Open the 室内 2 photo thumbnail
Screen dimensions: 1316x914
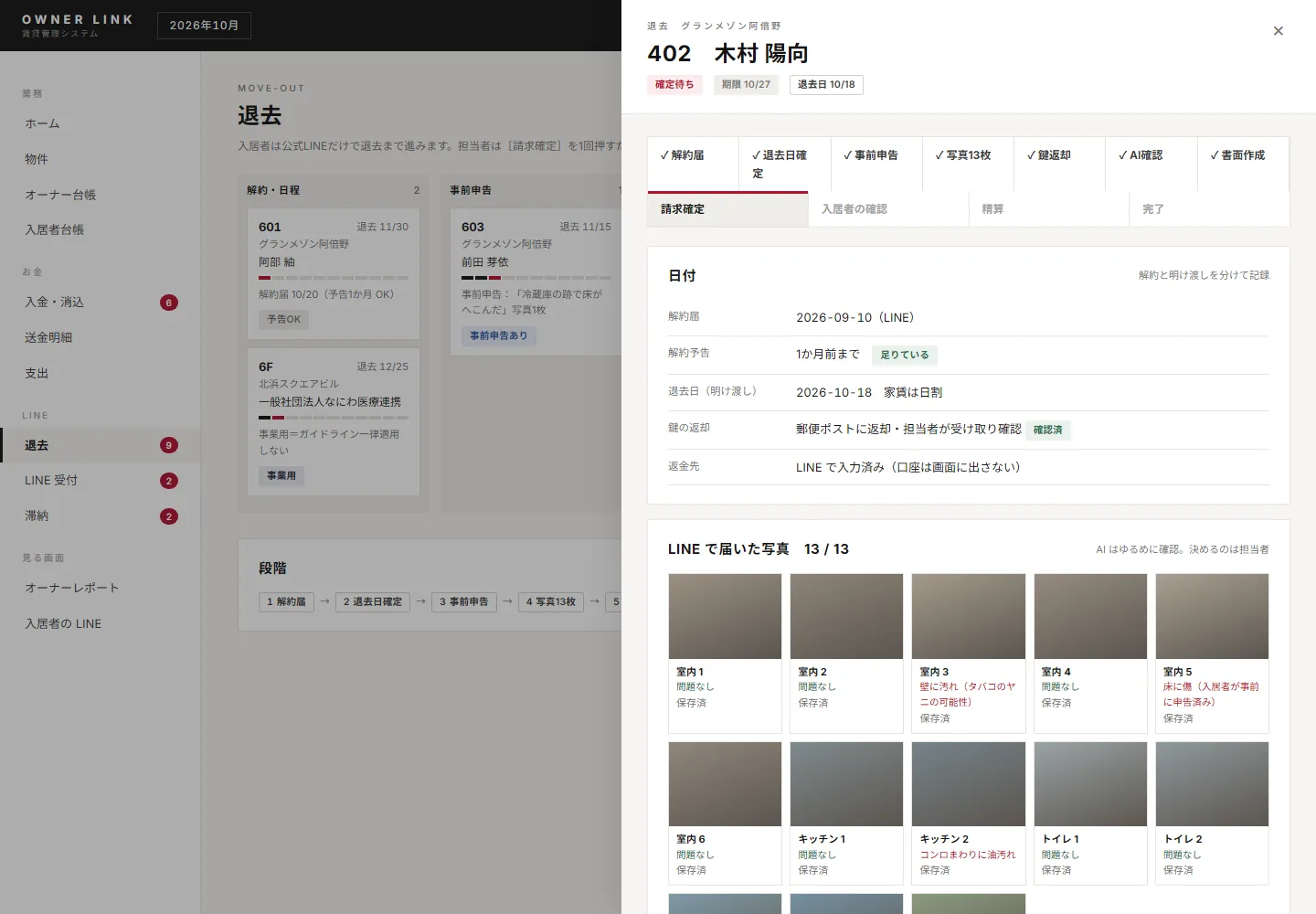[846, 616]
